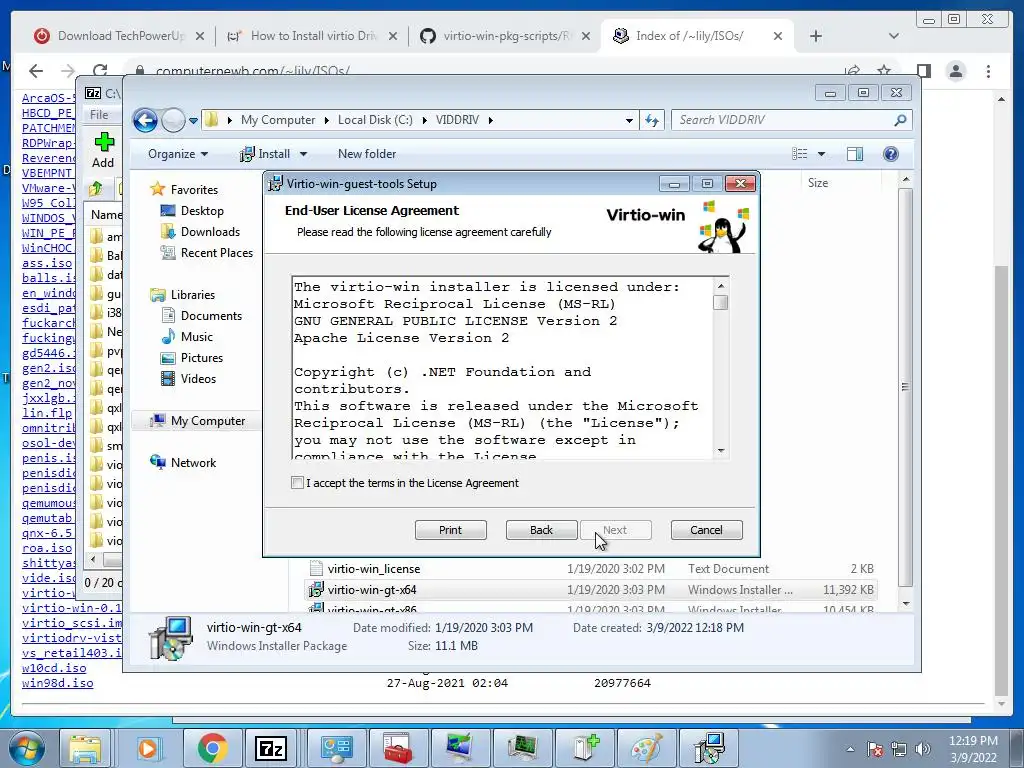This screenshot has height=768, width=1024.
Task: Open the File menu in 7-Zip window
Action: click(99, 114)
